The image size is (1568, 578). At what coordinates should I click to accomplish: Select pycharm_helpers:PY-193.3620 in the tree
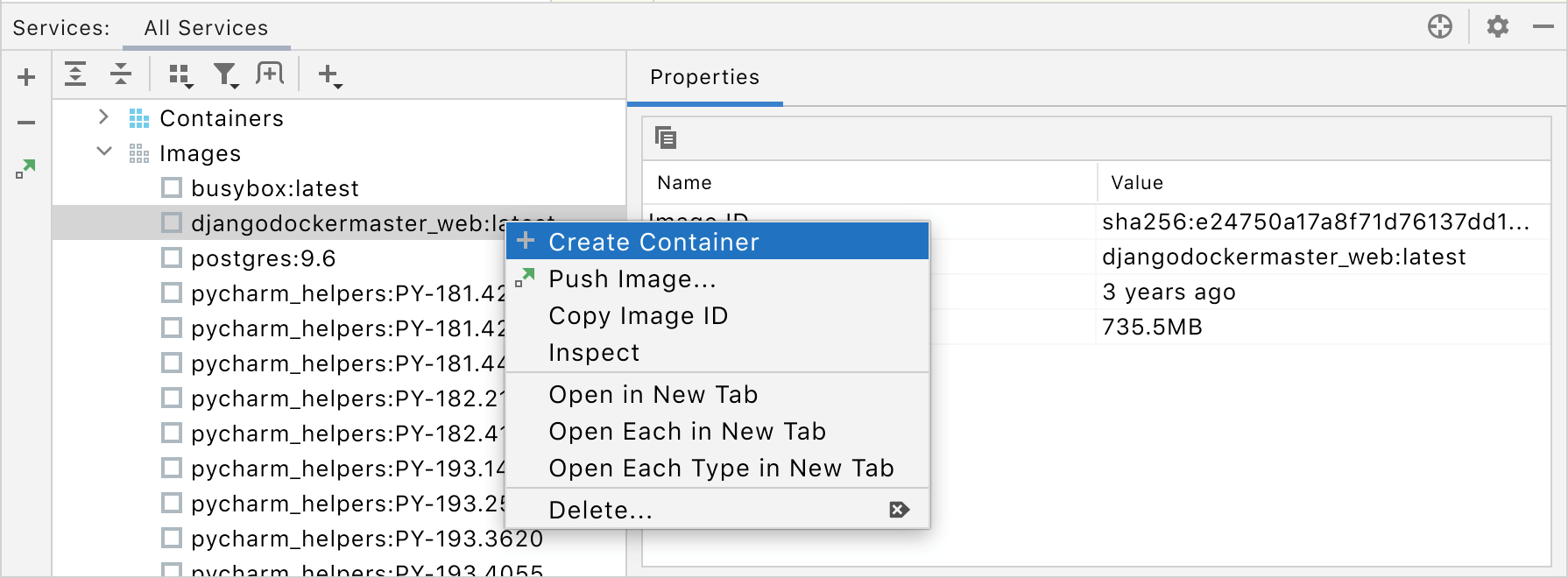[368, 539]
